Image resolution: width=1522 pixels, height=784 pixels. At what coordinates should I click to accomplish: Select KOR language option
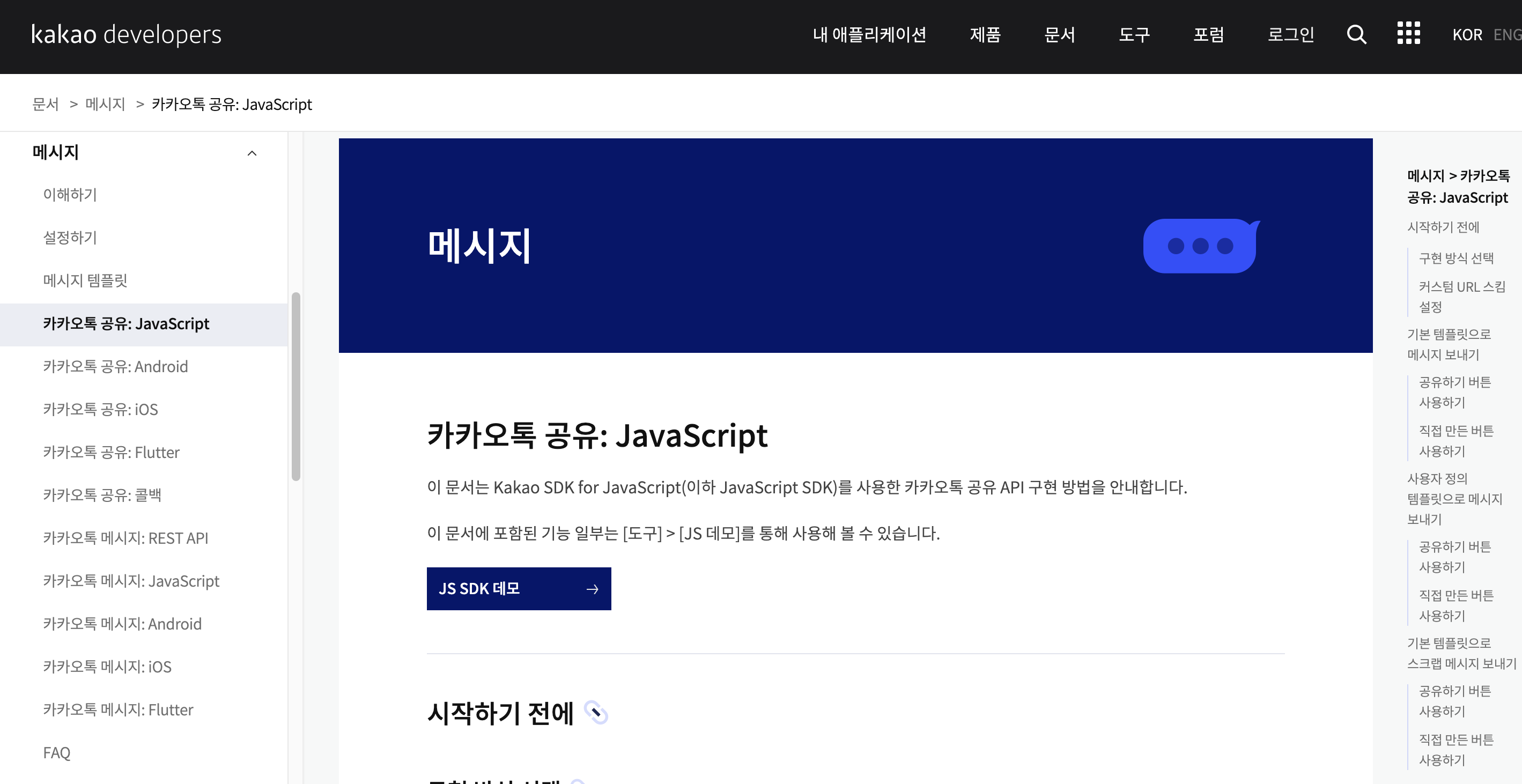[1468, 35]
